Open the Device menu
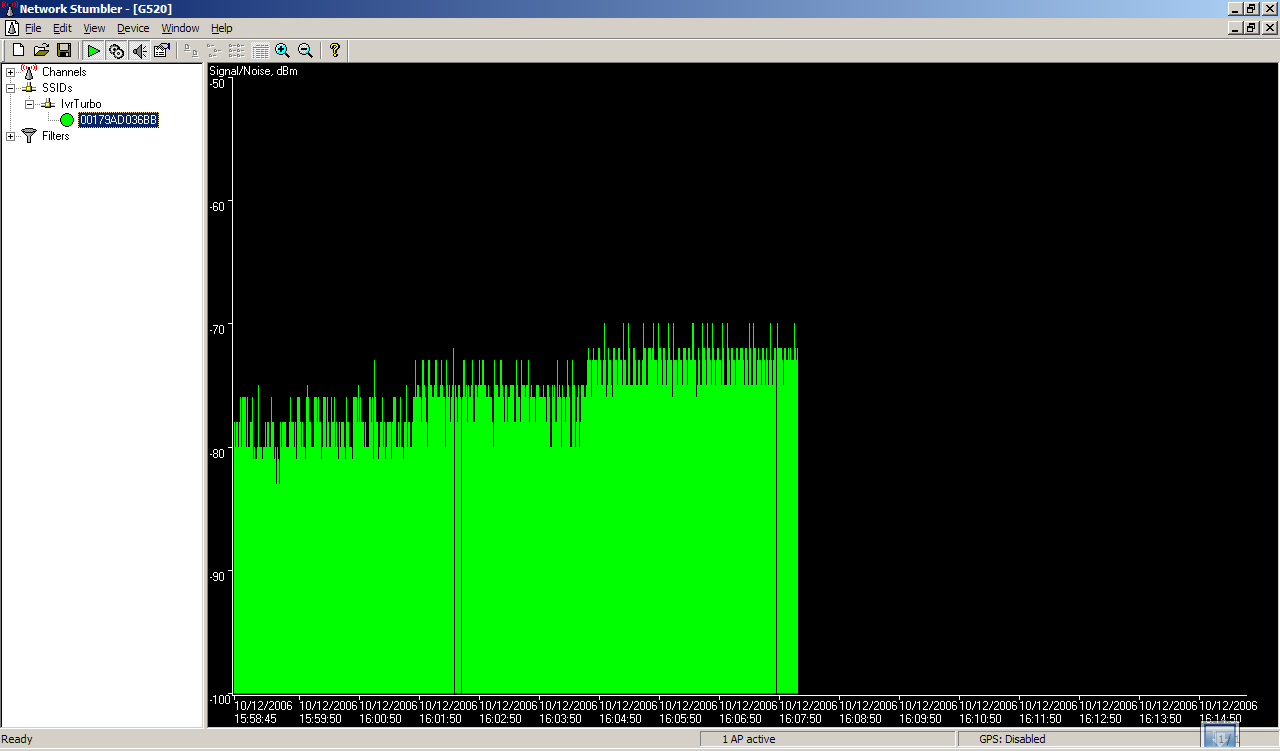1280x751 pixels. click(x=133, y=28)
